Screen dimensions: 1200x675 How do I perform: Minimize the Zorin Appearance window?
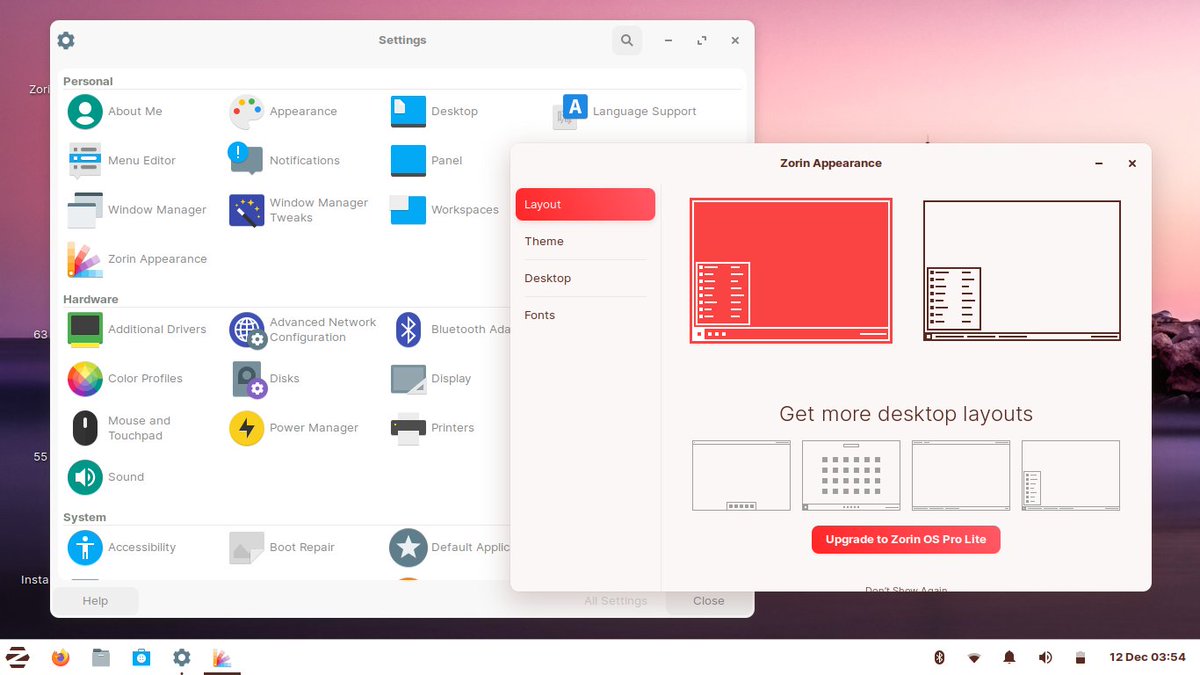click(x=1099, y=163)
